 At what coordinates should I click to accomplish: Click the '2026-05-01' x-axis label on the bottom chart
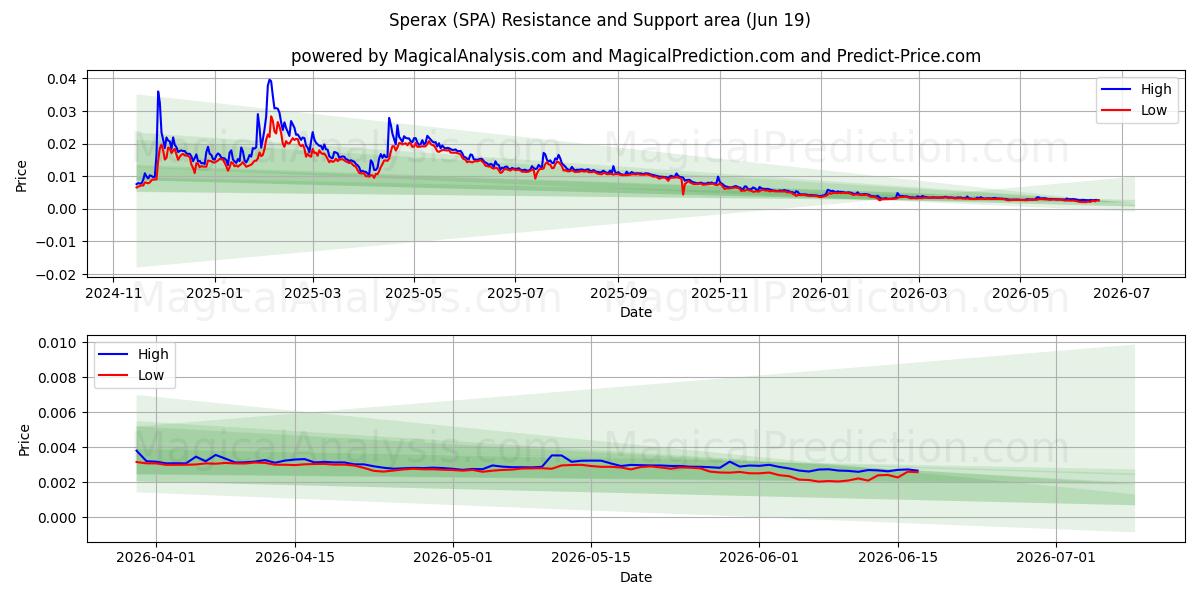[453, 559]
